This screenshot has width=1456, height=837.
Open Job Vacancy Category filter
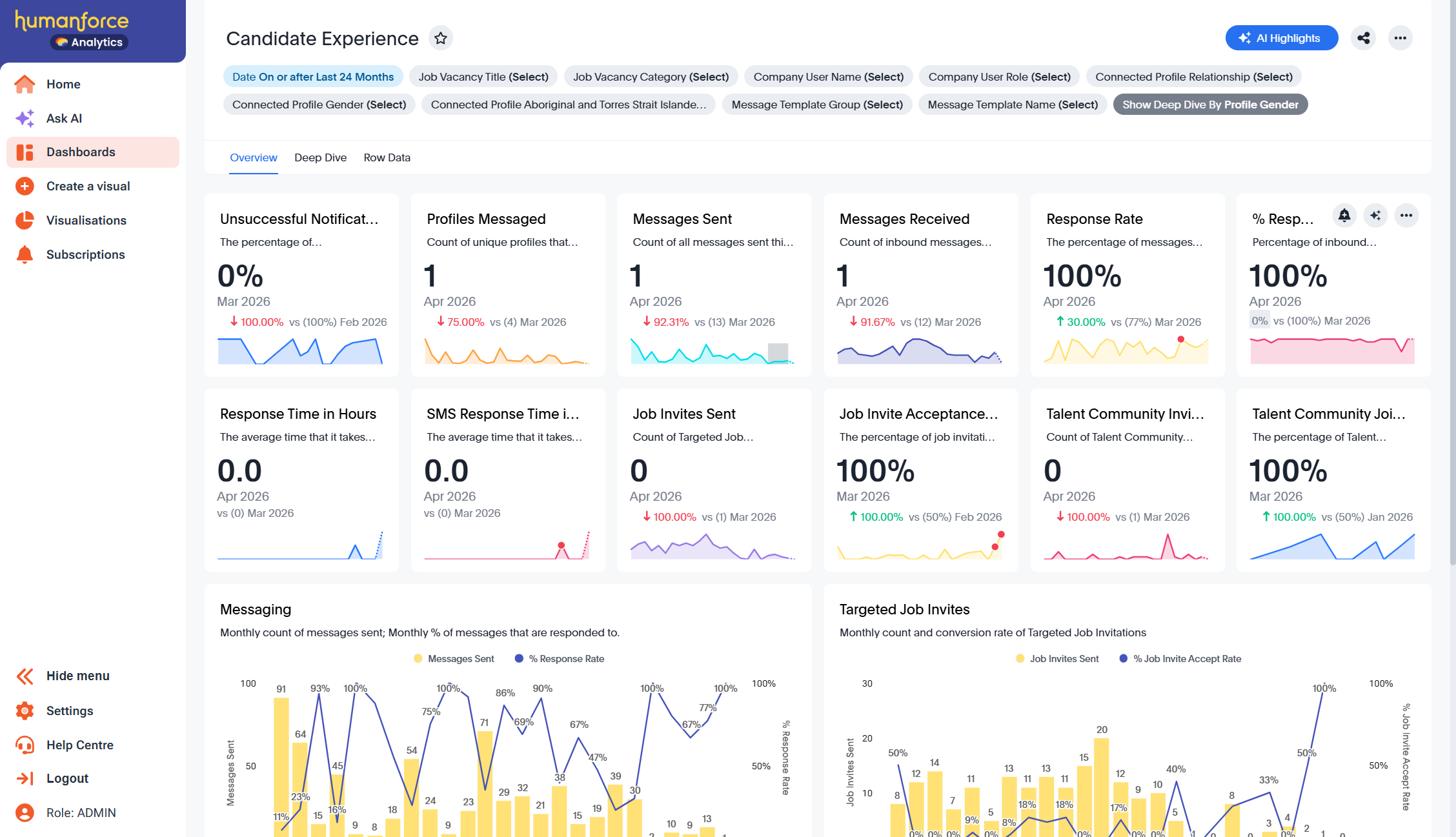pos(651,77)
